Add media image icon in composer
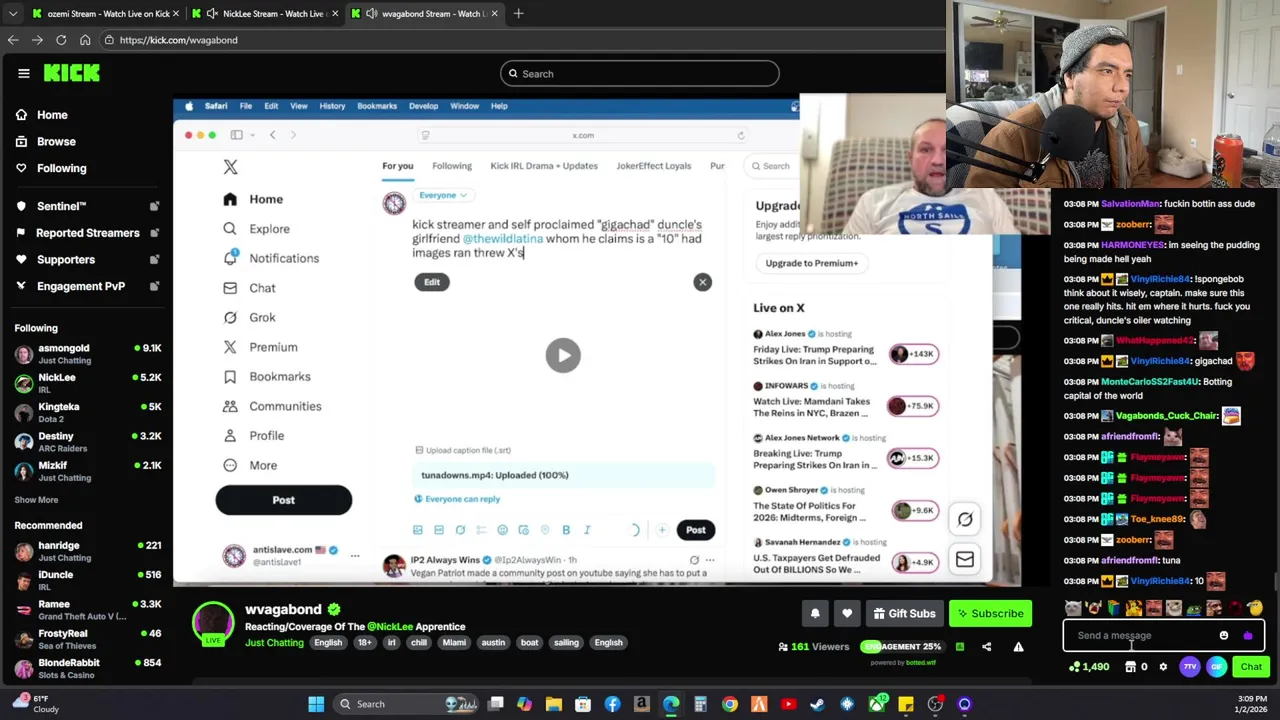 pyautogui.click(x=418, y=530)
